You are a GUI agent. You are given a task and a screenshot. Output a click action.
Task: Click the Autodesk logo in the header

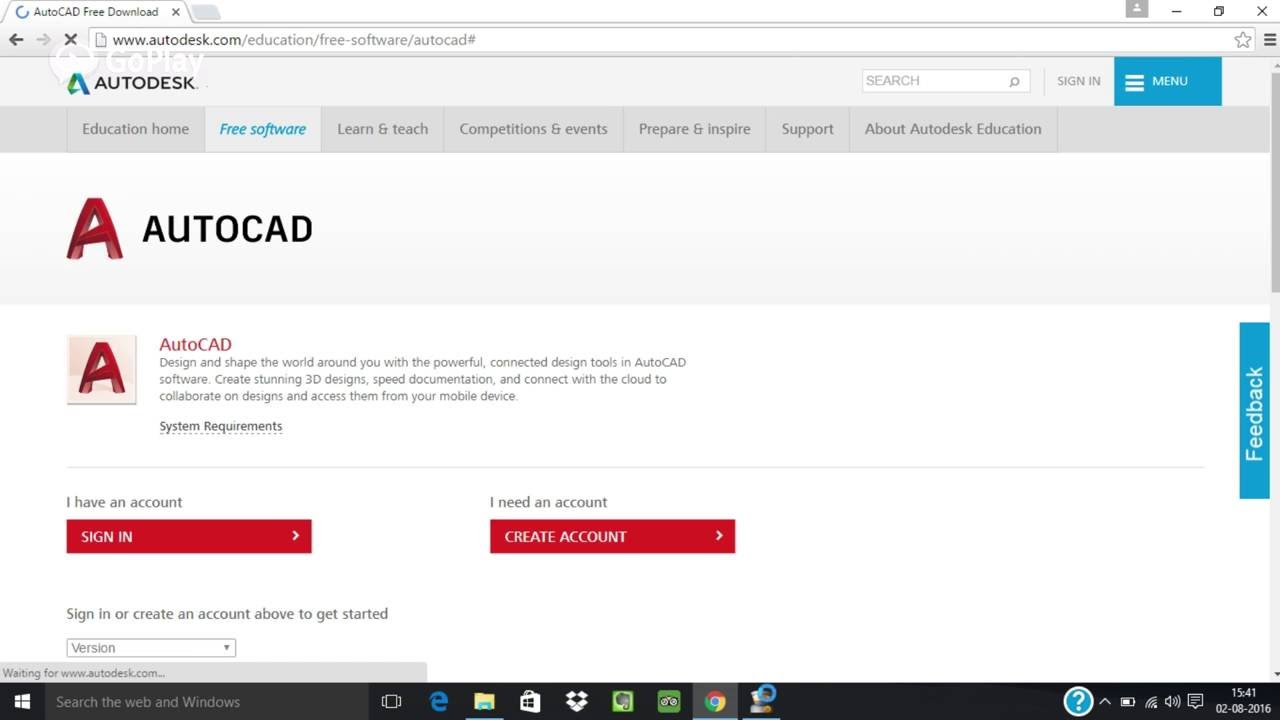coord(132,83)
